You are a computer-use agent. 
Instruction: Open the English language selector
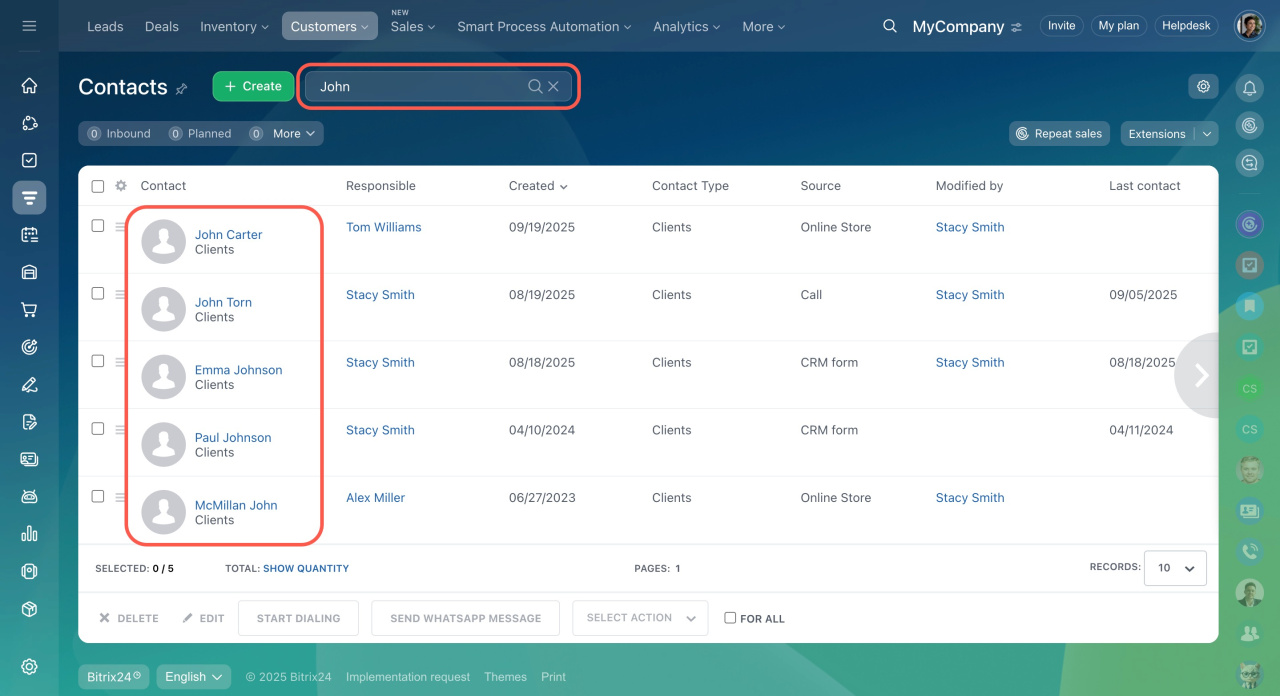[x=193, y=677]
